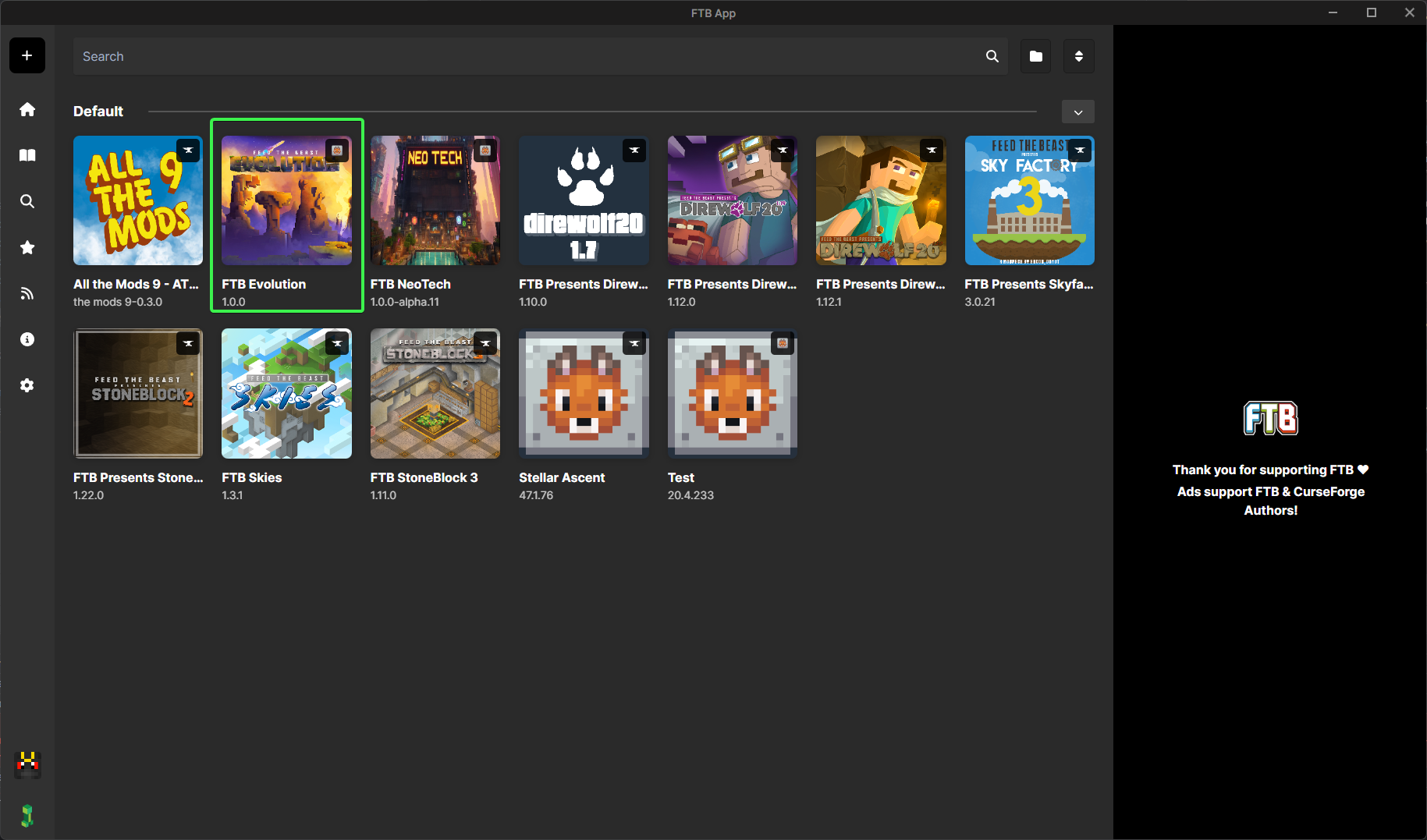Open Featured star icon in sidebar
The height and width of the screenshot is (840, 1427).
(27, 247)
